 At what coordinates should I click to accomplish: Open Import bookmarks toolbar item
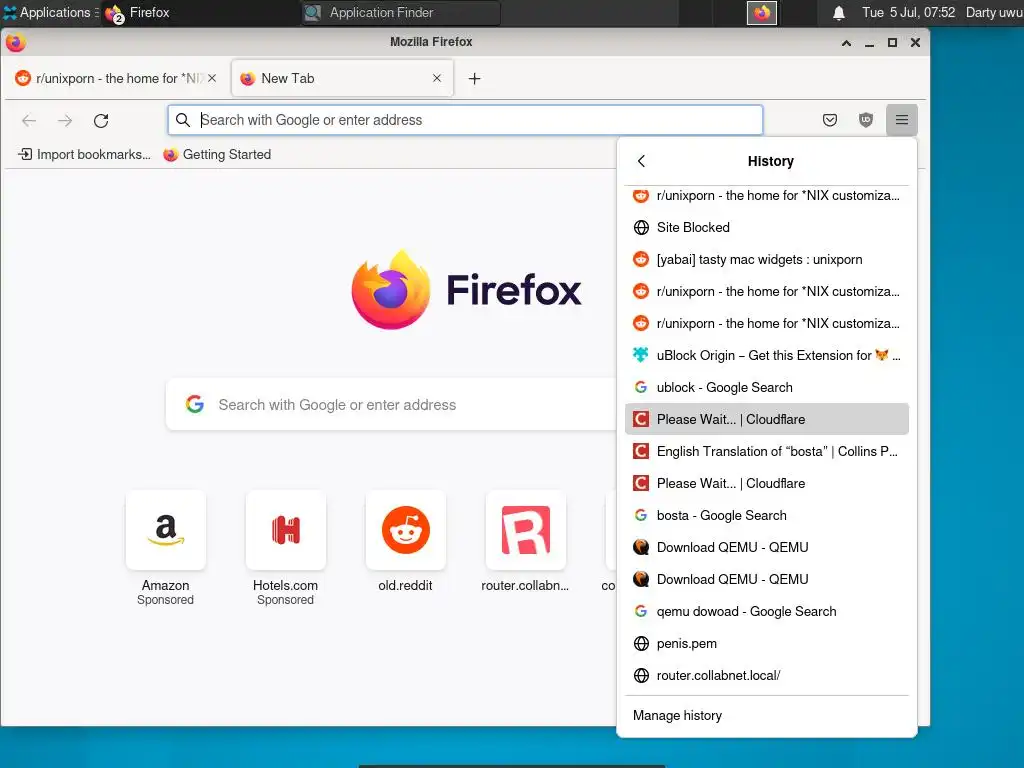click(84, 155)
